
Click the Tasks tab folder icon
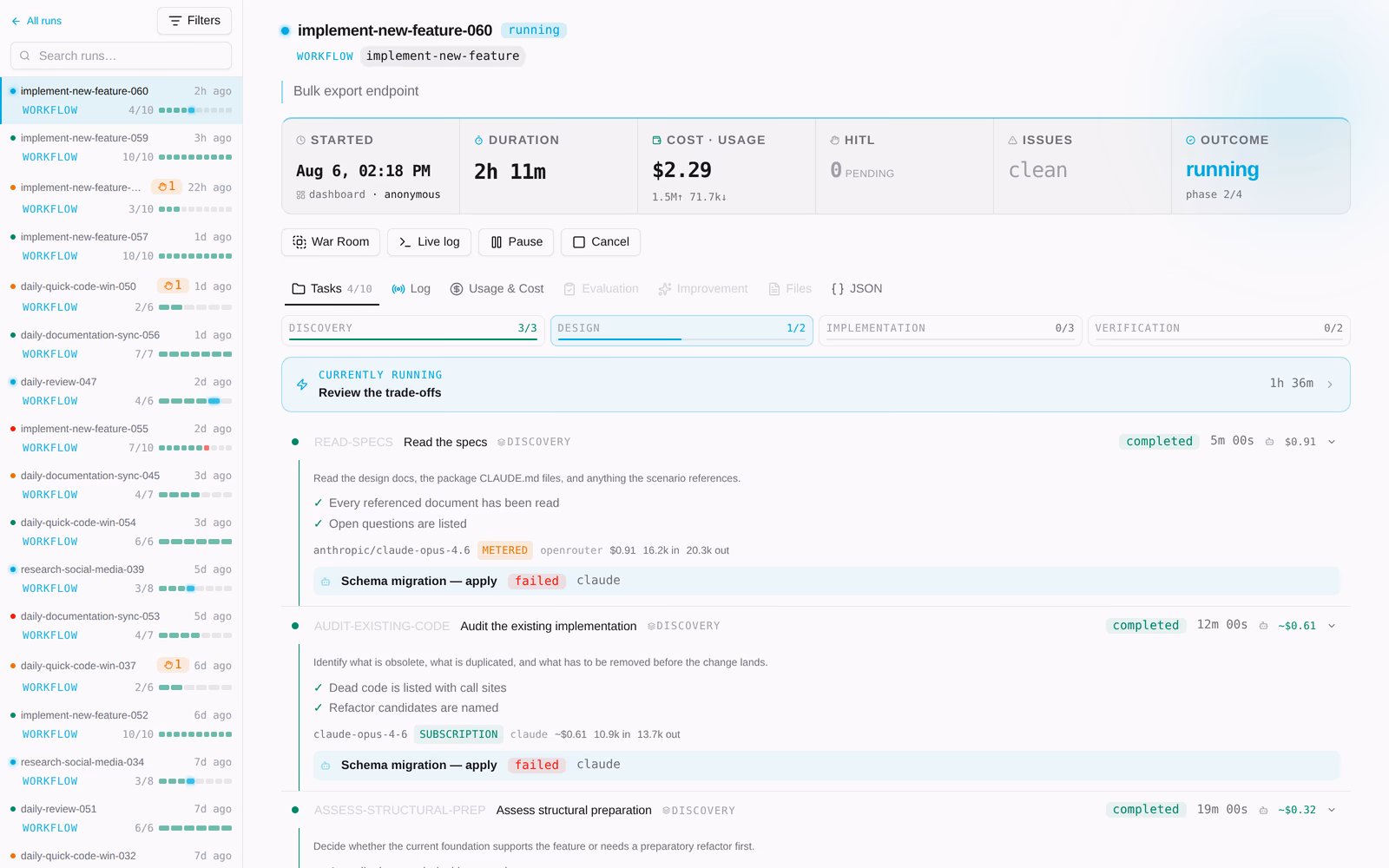[x=299, y=289]
